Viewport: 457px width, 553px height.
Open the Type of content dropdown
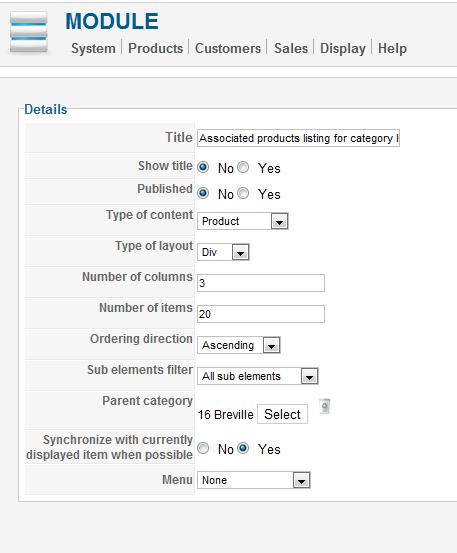[x=243, y=221]
